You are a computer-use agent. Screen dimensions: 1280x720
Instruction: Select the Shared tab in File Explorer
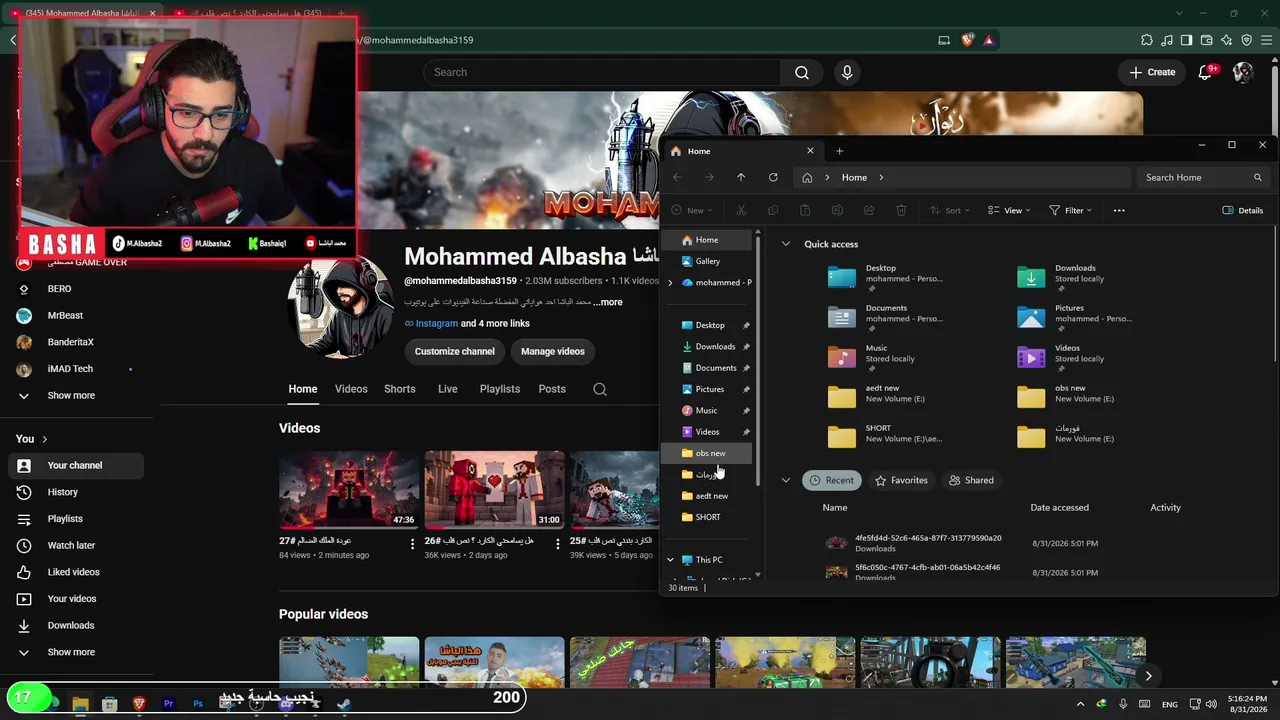971,480
